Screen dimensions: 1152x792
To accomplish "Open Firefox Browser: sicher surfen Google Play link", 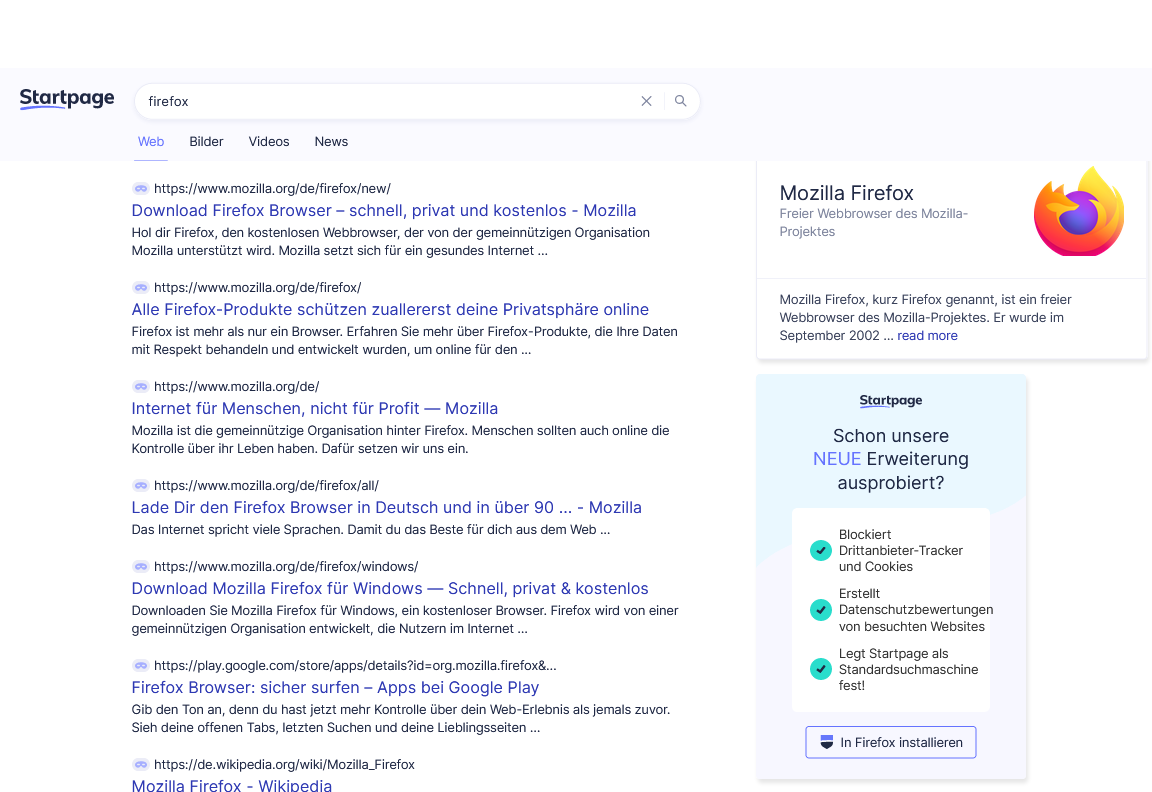I will click(x=335, y=687).
